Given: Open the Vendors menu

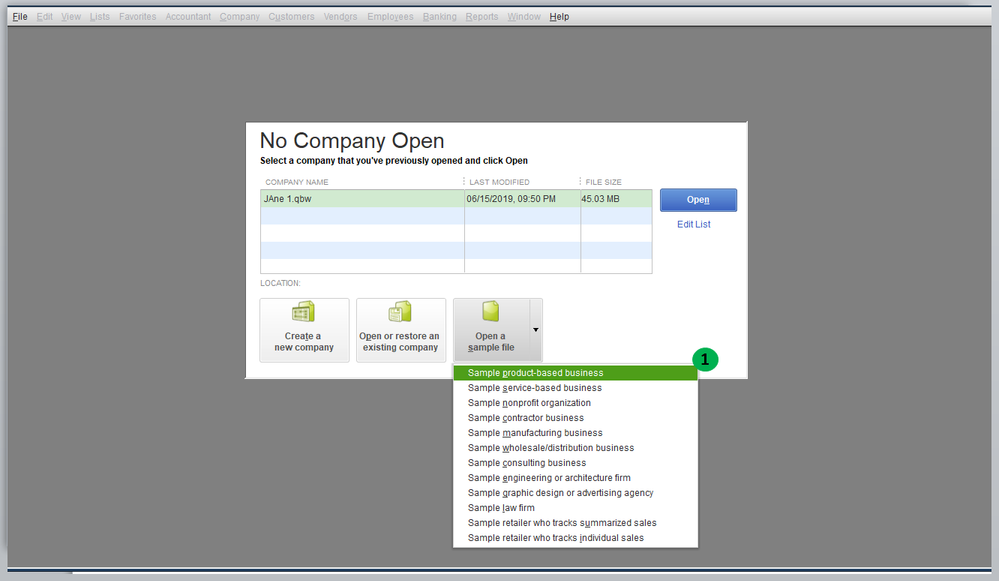Looking at the screenshot, I should [x=340, y=17].
